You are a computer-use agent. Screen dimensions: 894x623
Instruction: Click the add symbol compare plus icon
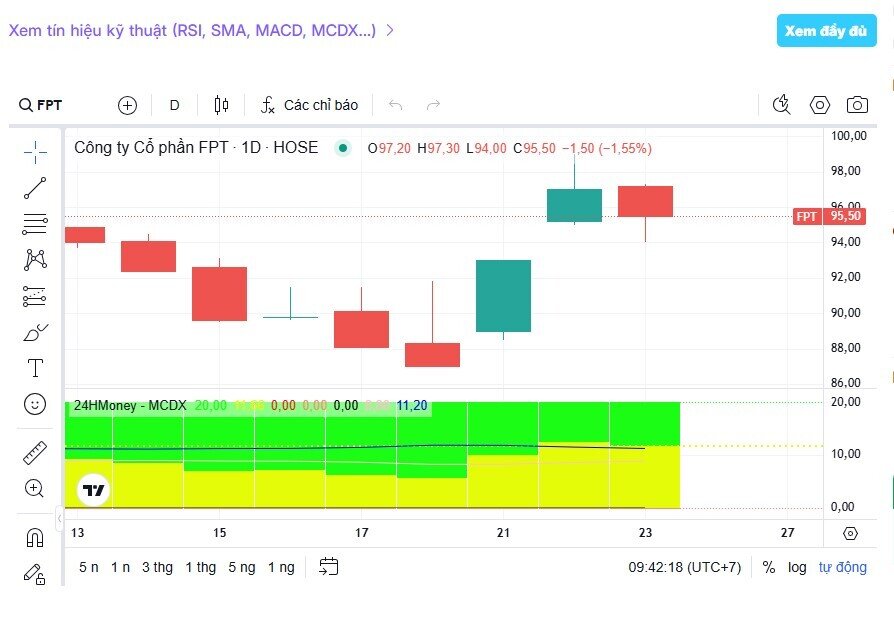click(x=127, y=105)
